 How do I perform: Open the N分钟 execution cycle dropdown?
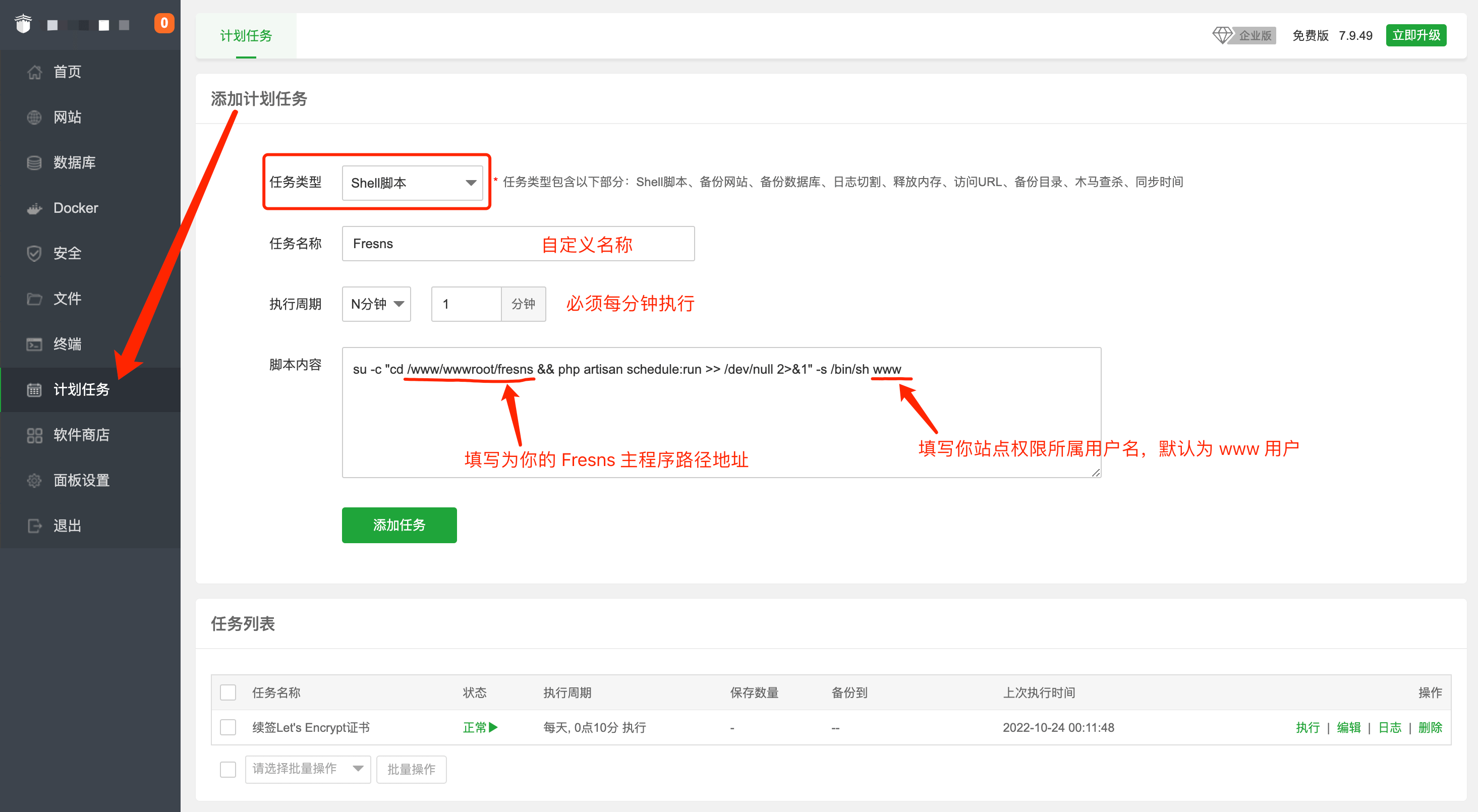[376, 304]
